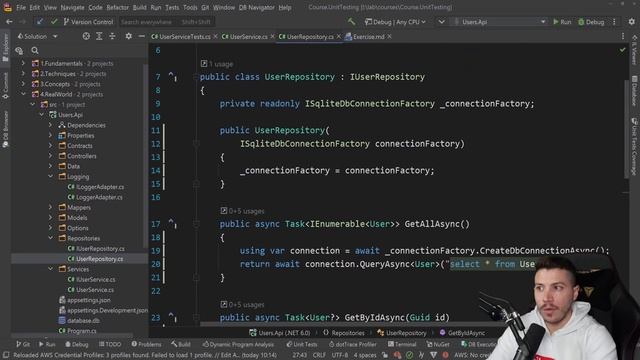640x360 pixels.
Task: Open the Users.Api run configuration dropdown
Action: [x=500, y=22]
